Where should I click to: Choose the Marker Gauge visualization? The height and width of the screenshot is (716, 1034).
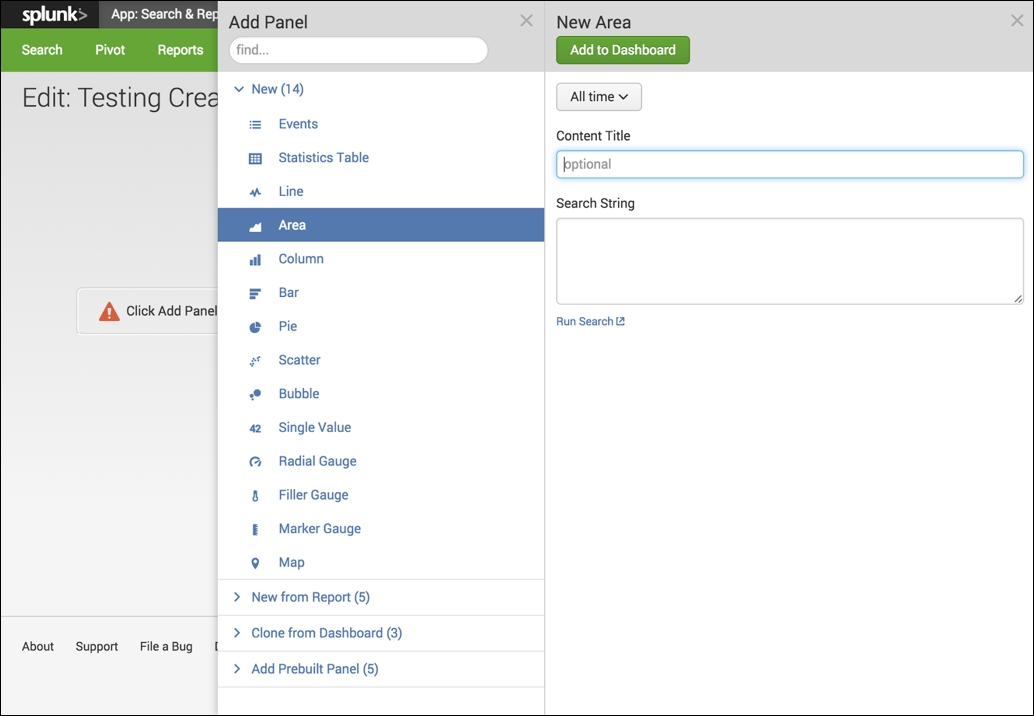319,528
